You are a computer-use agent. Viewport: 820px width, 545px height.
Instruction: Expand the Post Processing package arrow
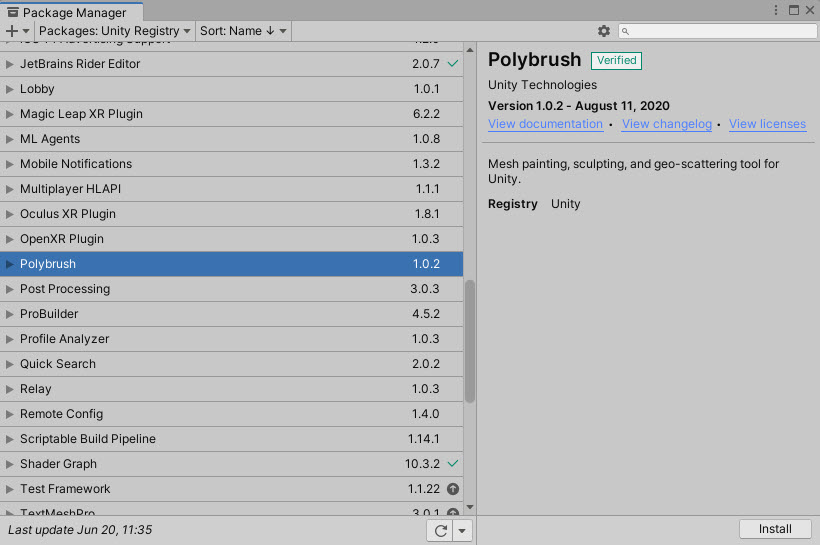(x=9, y=289)
